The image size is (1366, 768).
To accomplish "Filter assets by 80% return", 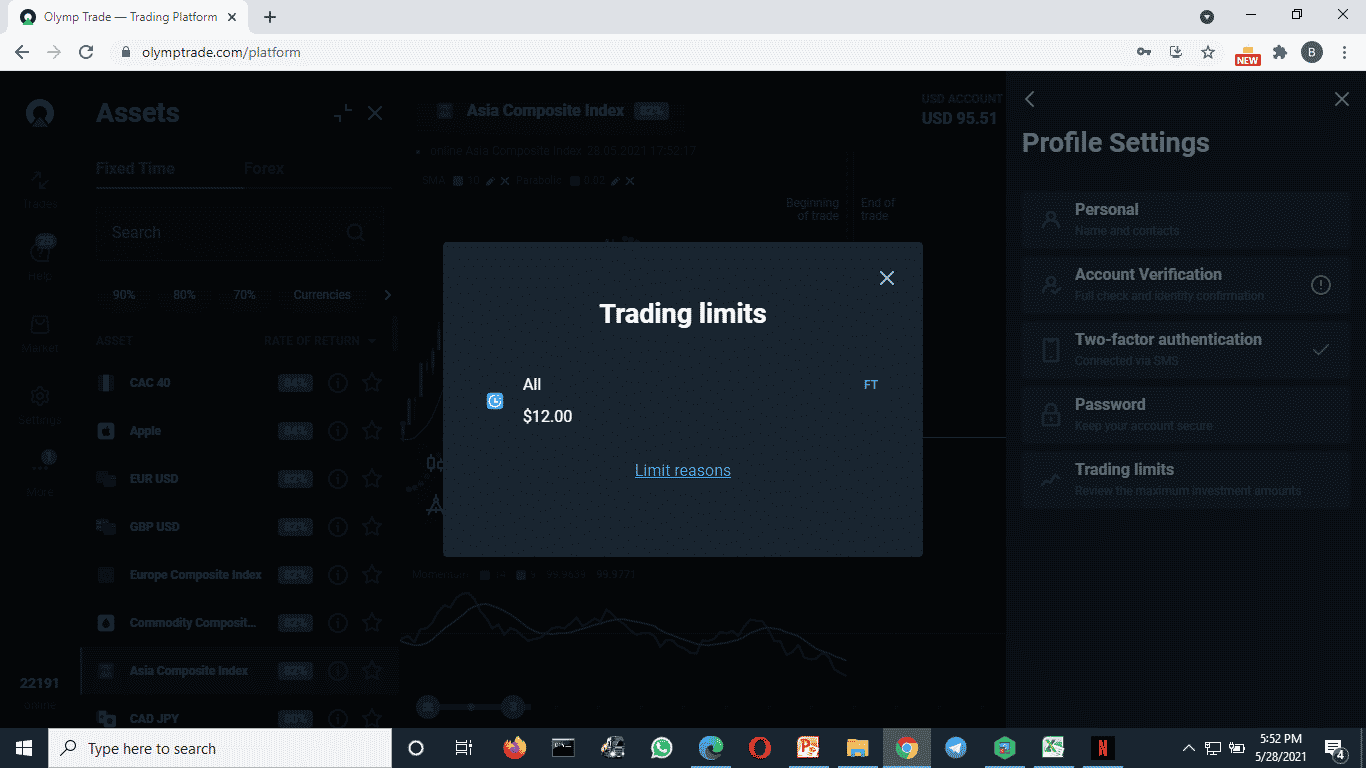I will pyautogui.click(x=184, y=295).
